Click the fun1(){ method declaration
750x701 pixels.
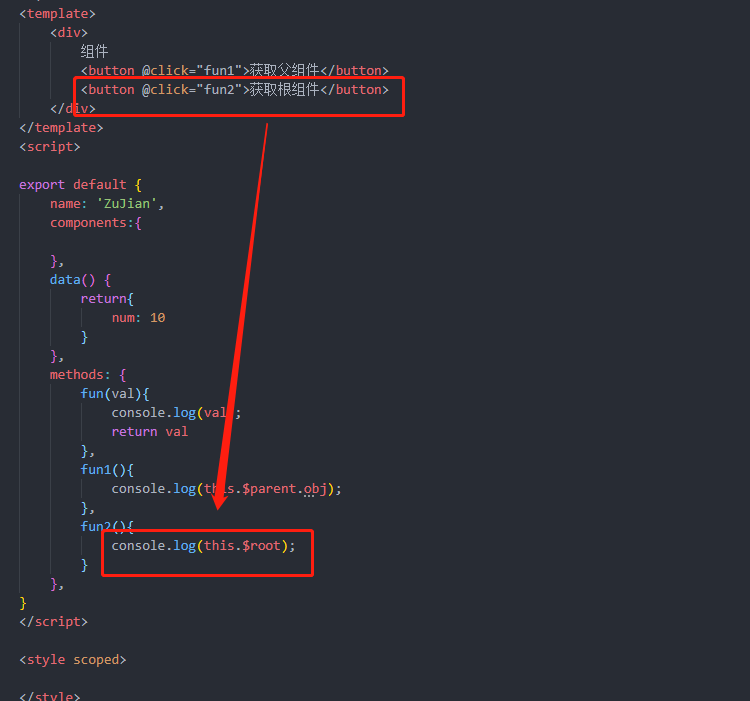coord(107,470)
